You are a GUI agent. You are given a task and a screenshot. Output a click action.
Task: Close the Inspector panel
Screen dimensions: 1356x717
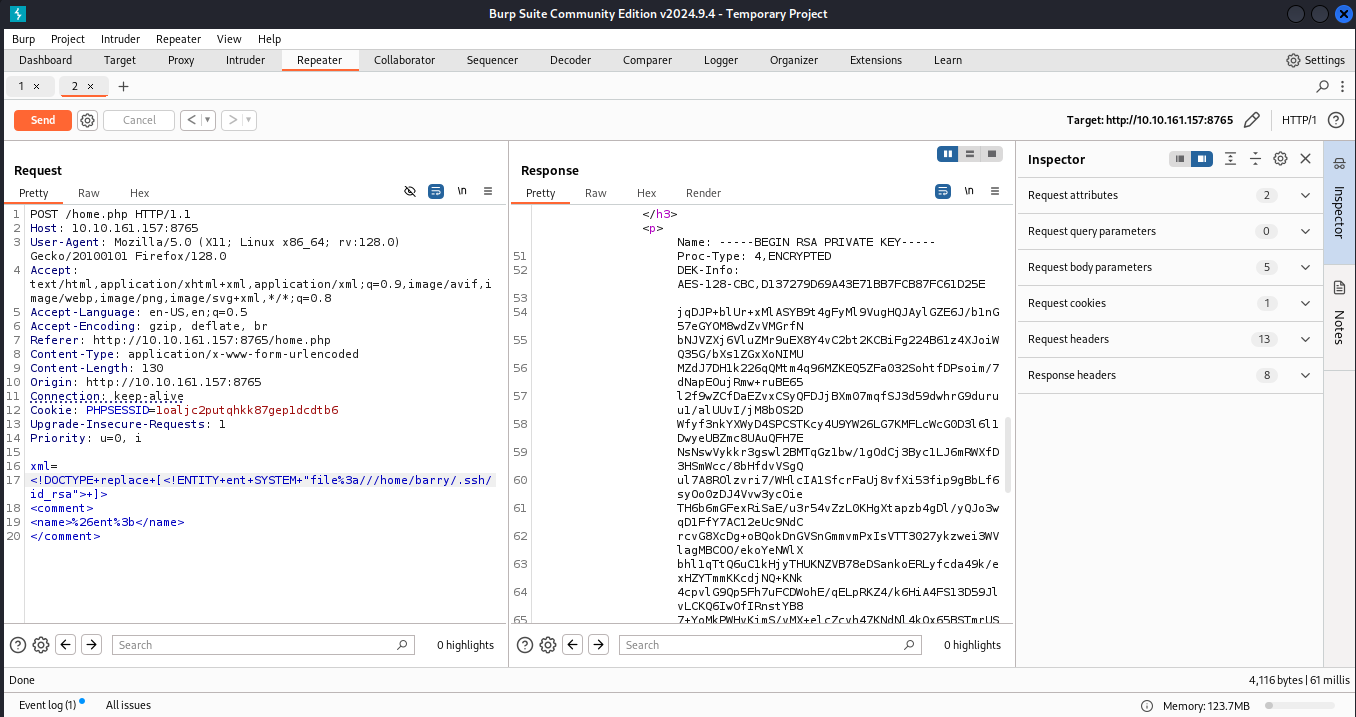tap(1305, 159)
